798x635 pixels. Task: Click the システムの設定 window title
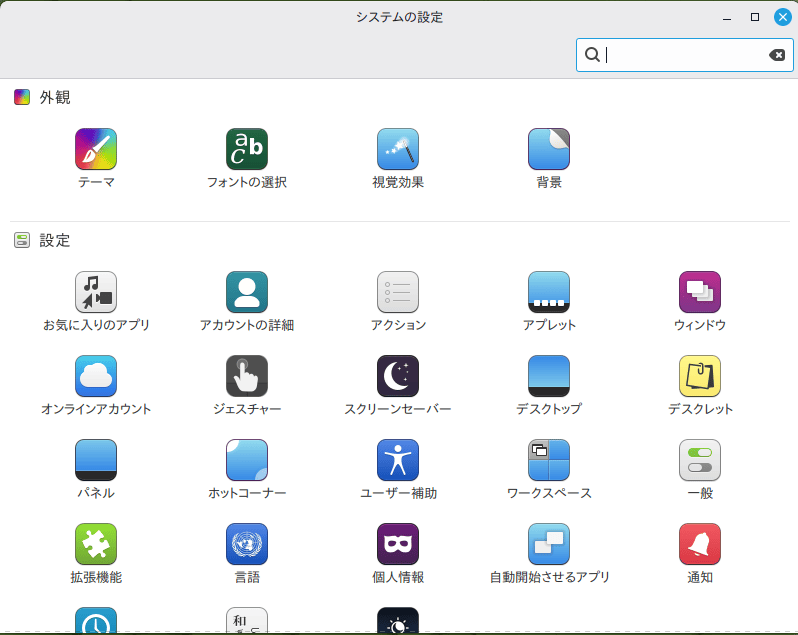[400, 17]
